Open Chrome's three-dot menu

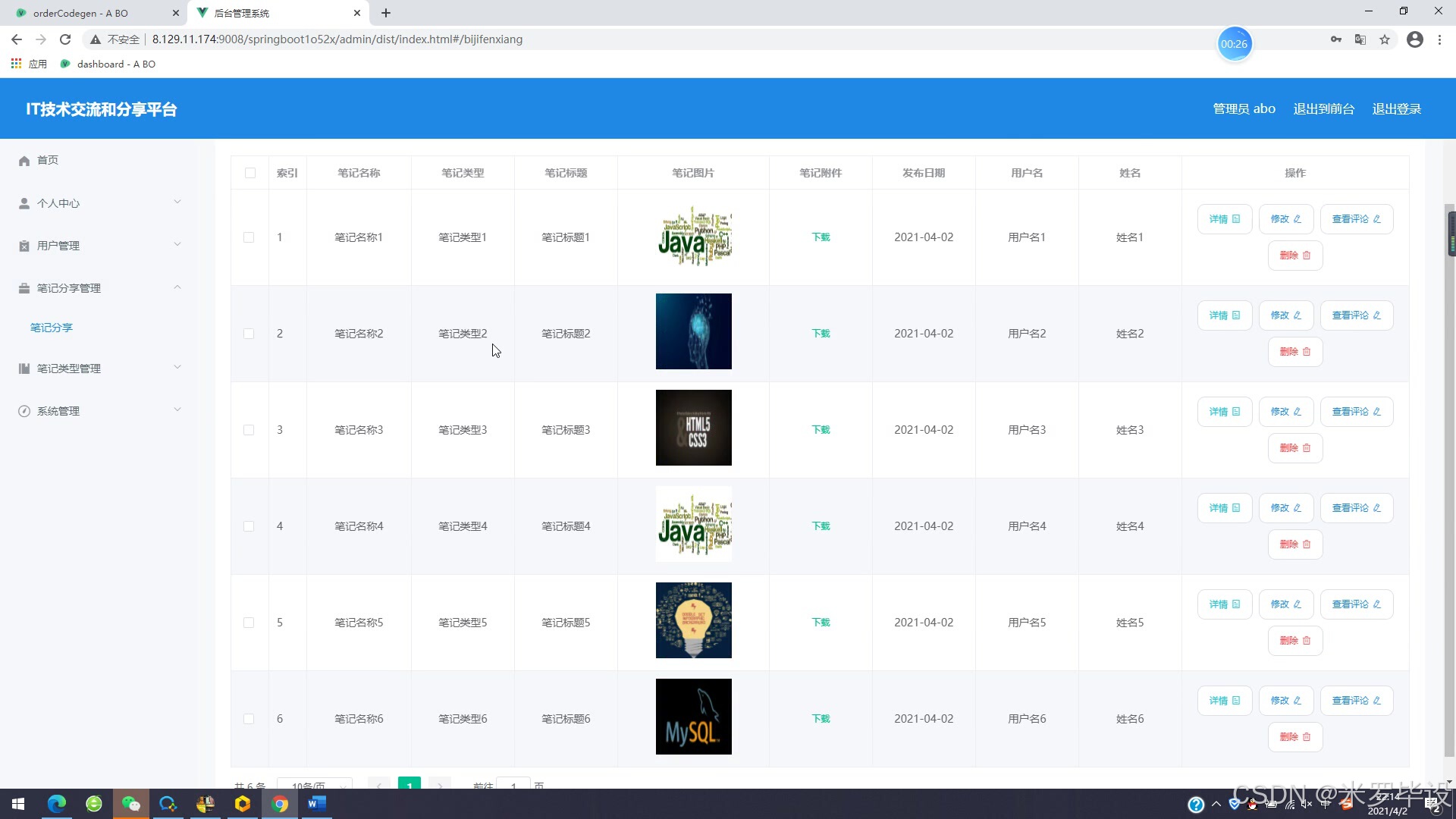(x=1439, y=39)
